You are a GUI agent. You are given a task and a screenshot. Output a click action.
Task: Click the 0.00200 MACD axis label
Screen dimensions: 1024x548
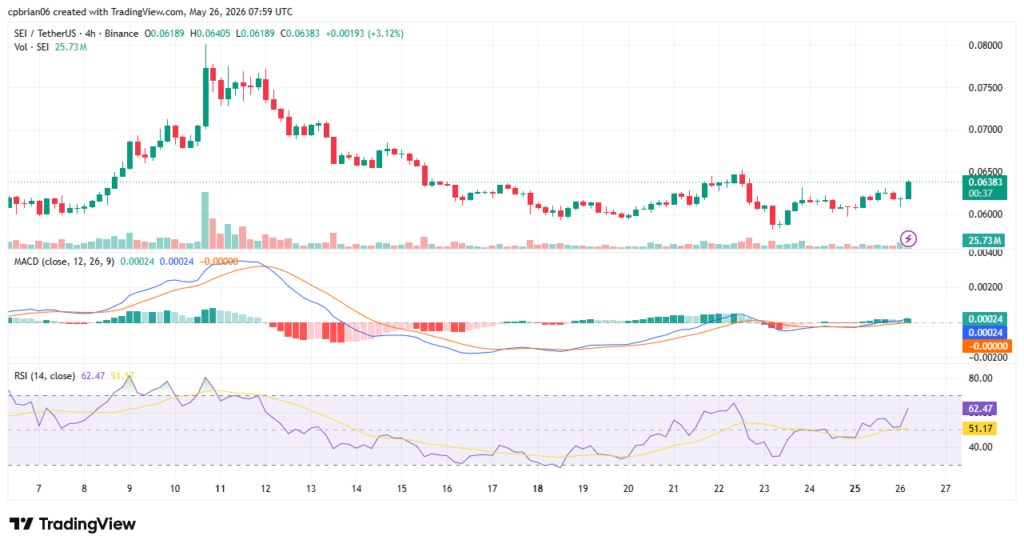coord(985,287)
